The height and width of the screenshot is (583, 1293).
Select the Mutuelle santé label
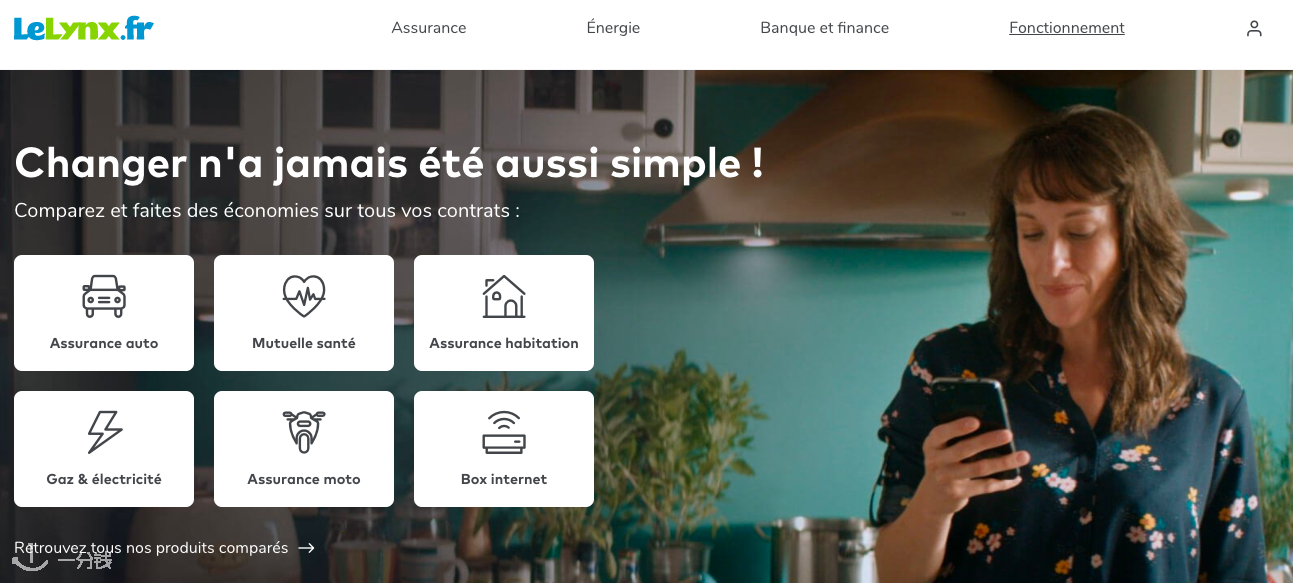tap(304, 343)
